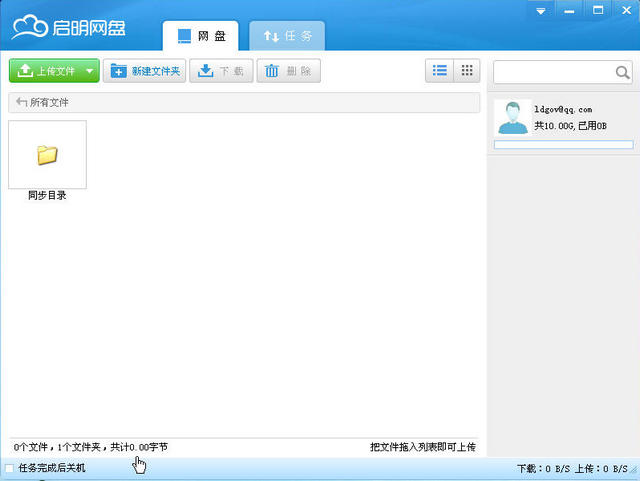Image resolution: width=640 pixels, height=481 pixels.
Task: Click the ldgov@qq.com account name
Action: 563,109
